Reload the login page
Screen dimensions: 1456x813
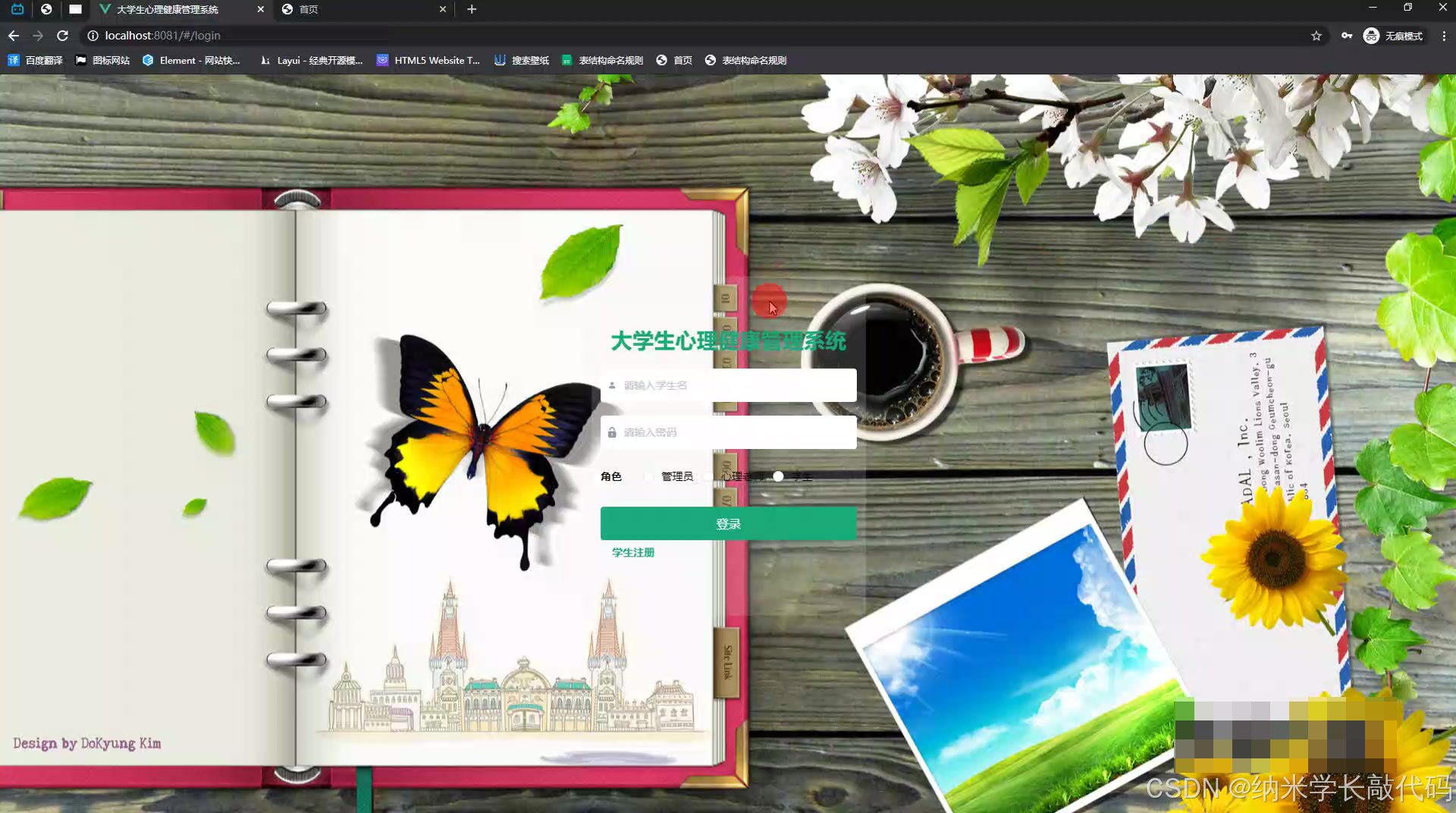coord(63,36)
